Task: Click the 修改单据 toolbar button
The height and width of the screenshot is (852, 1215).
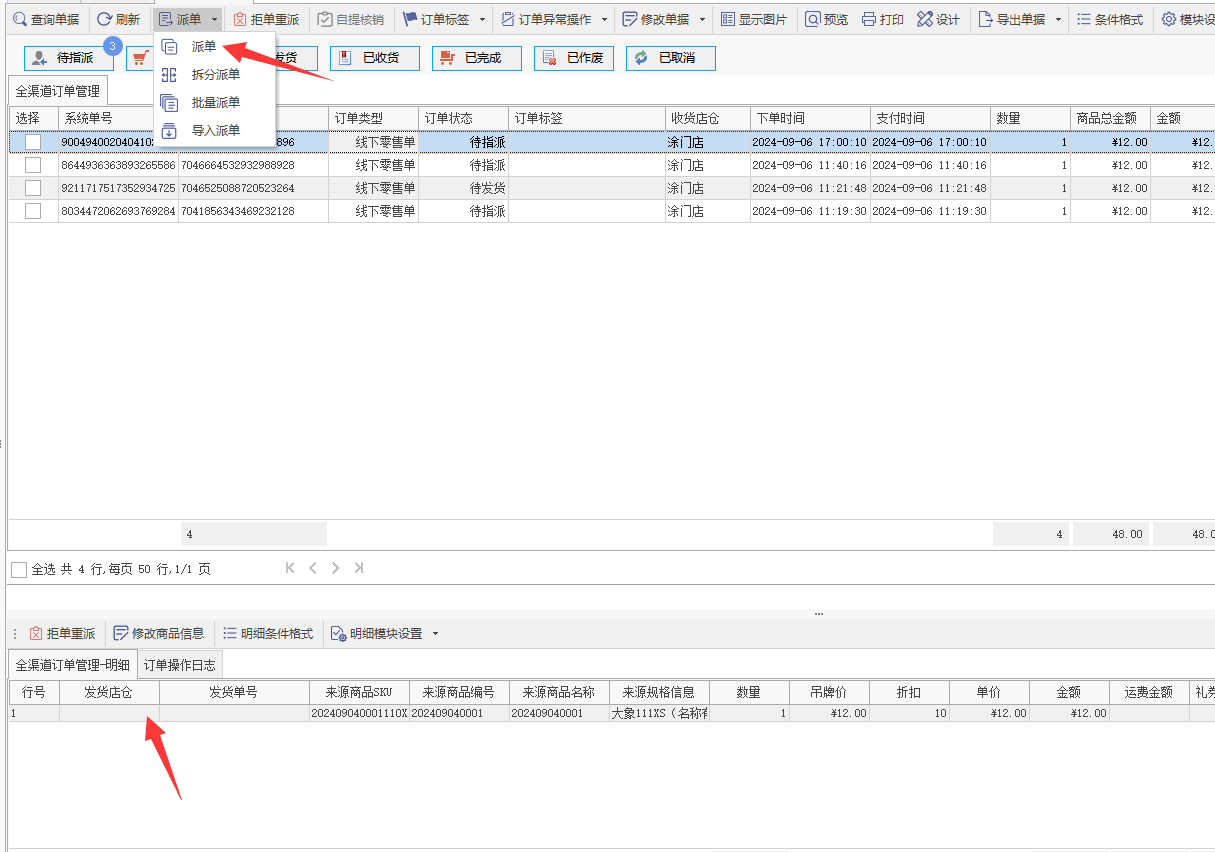Action: (x=655, y=19)
